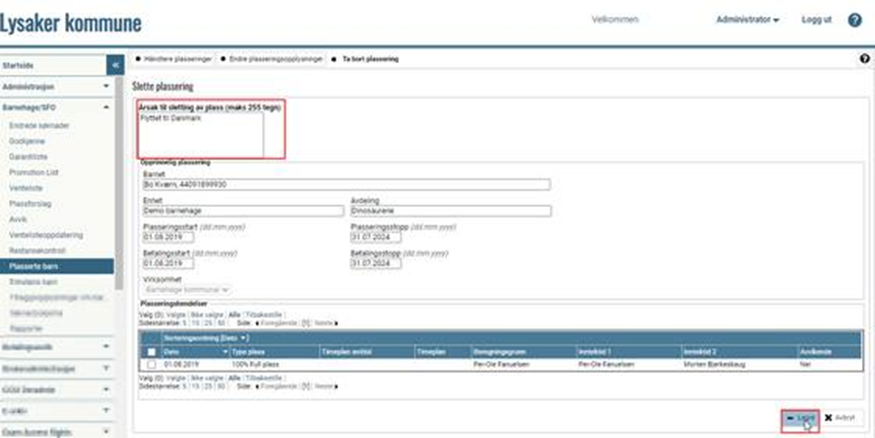Image resolution: width=875 pixels, height=438 pixels.
Task: Click the small black help icon below header
Action: 864,59
